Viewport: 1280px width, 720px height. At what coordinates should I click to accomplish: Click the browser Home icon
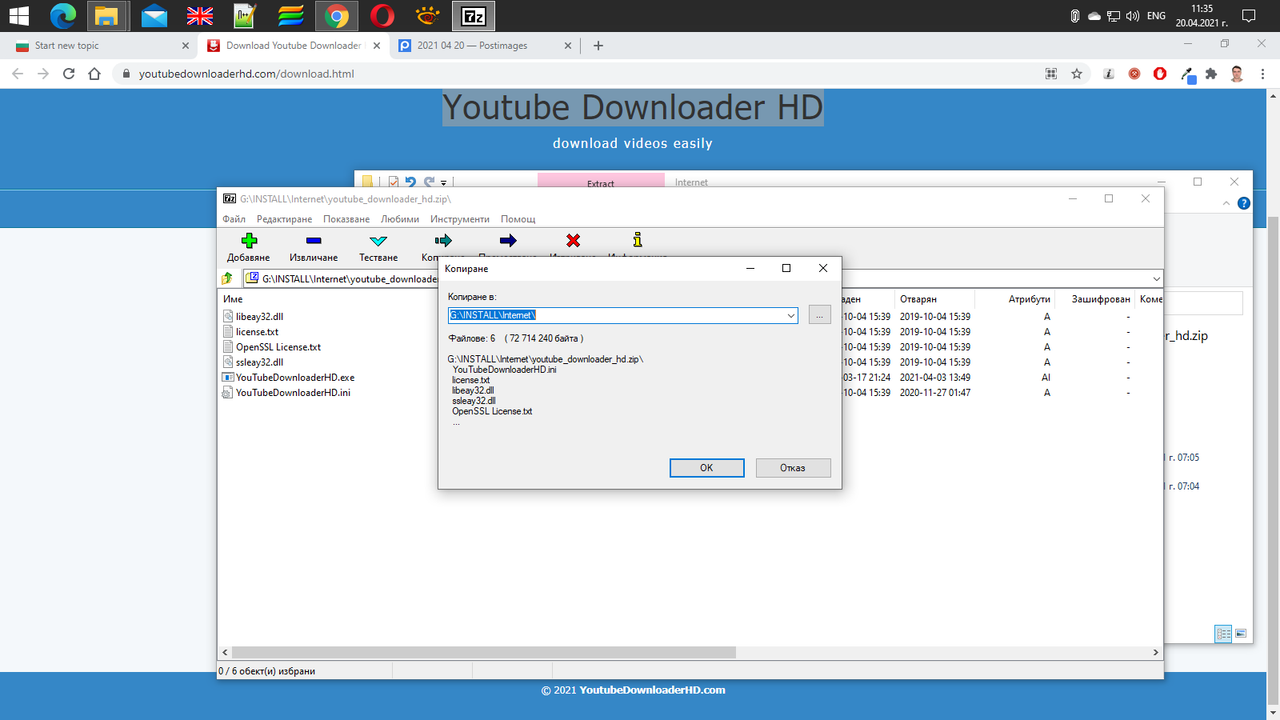[94, 73]
